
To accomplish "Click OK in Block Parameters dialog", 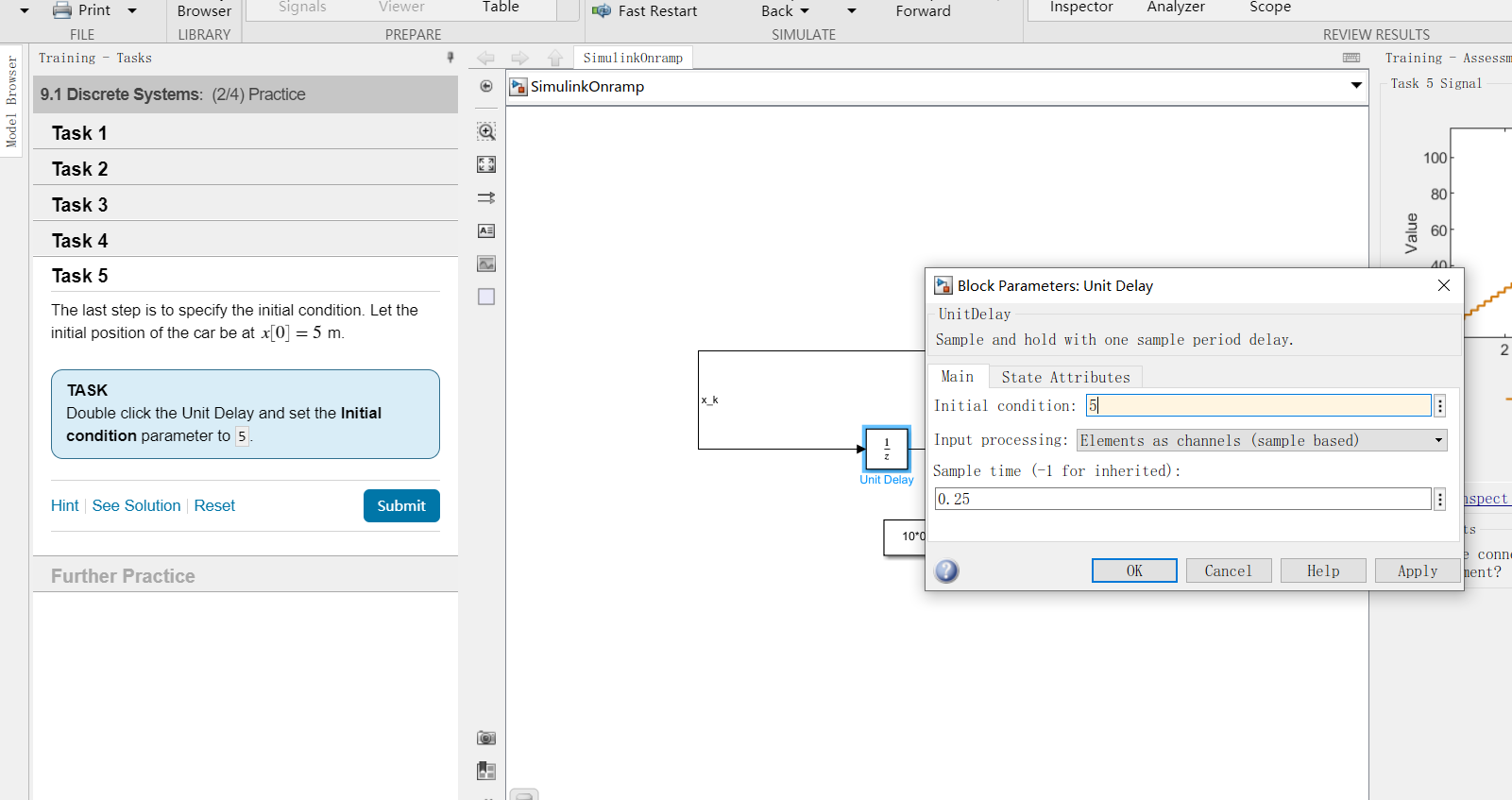I will [1134, 570].
